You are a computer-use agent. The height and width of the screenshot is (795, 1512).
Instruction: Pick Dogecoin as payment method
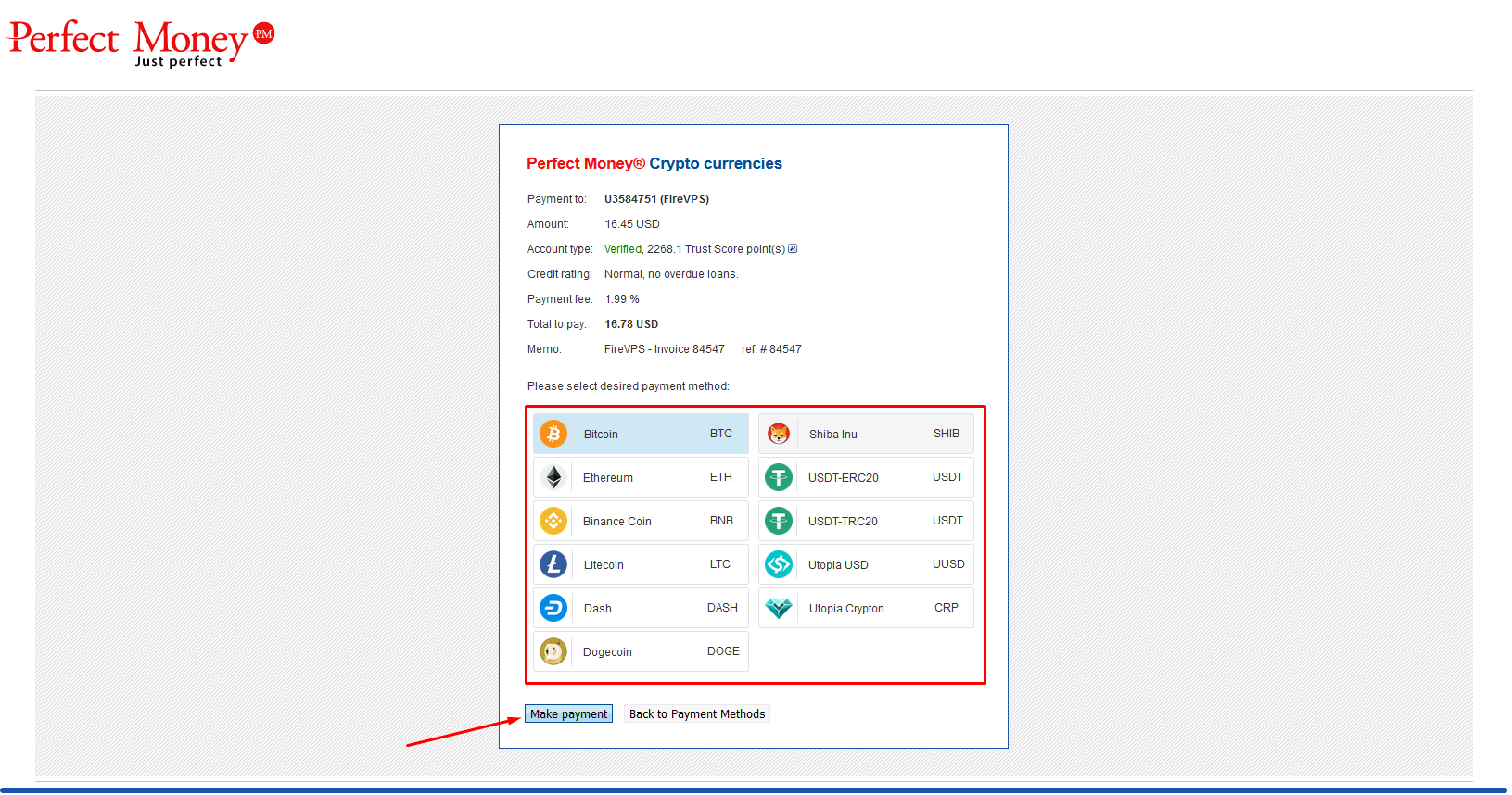click(641, 651)
